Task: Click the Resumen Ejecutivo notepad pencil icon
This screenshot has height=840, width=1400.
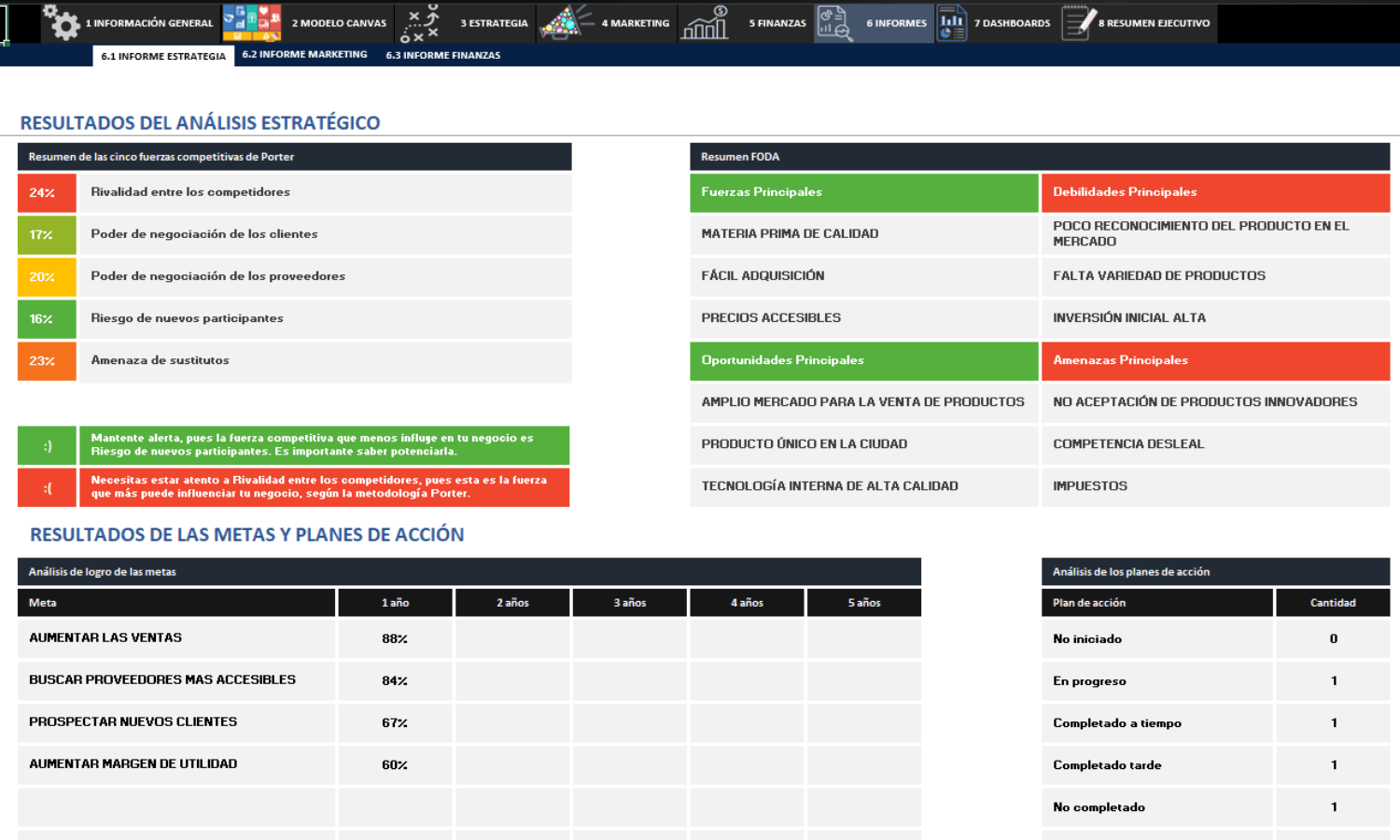Action: [1078, 22]
